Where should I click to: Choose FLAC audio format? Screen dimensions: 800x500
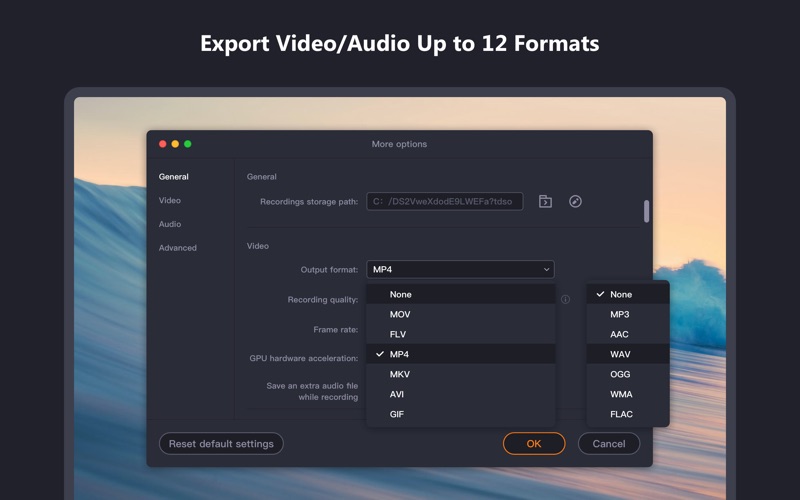pos(628,414)
